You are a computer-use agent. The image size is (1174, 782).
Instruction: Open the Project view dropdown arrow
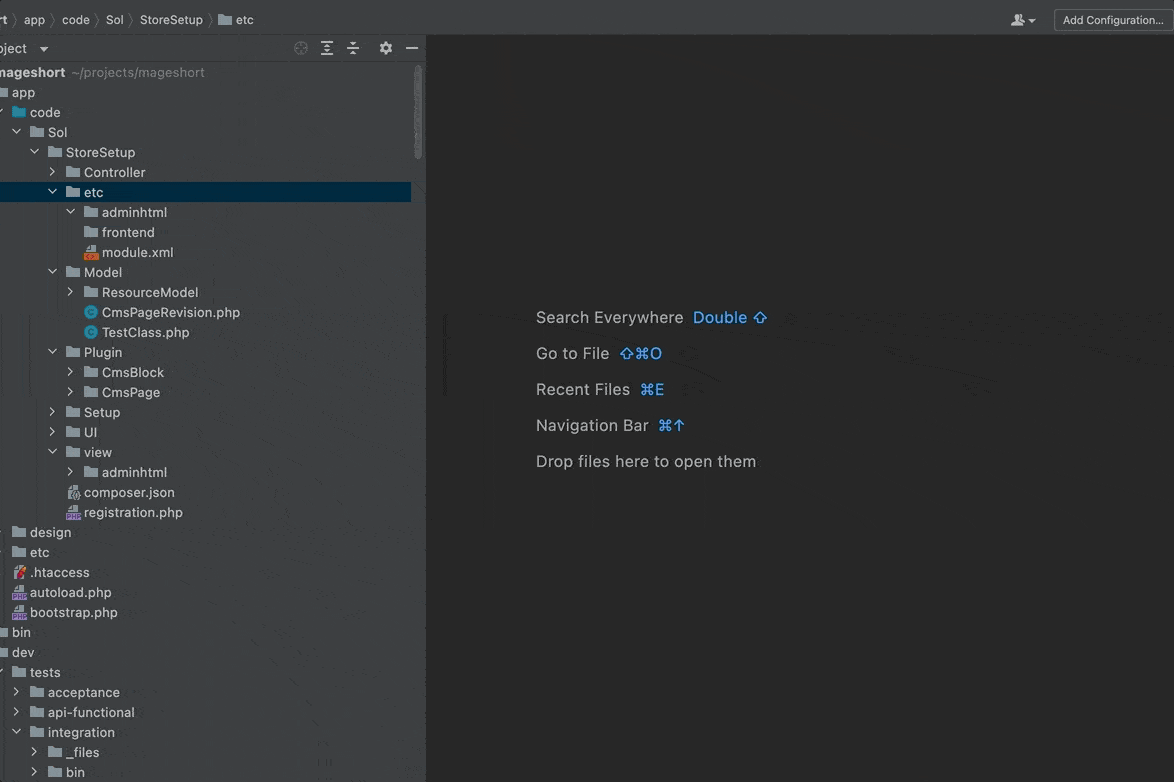pos(44,49)
